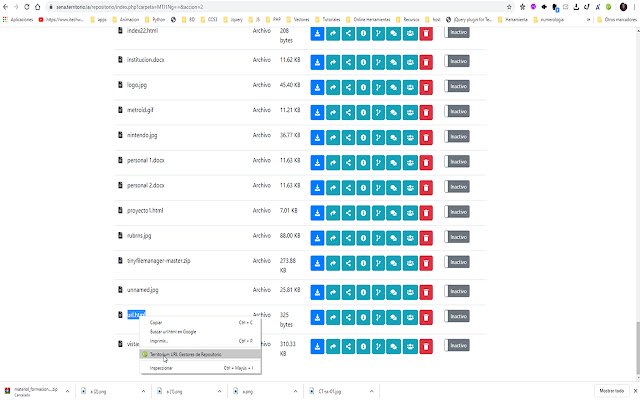Open comments for personal 1.docx
The width and height of the screenshot is (640, 400).
[x=393, y=163]
